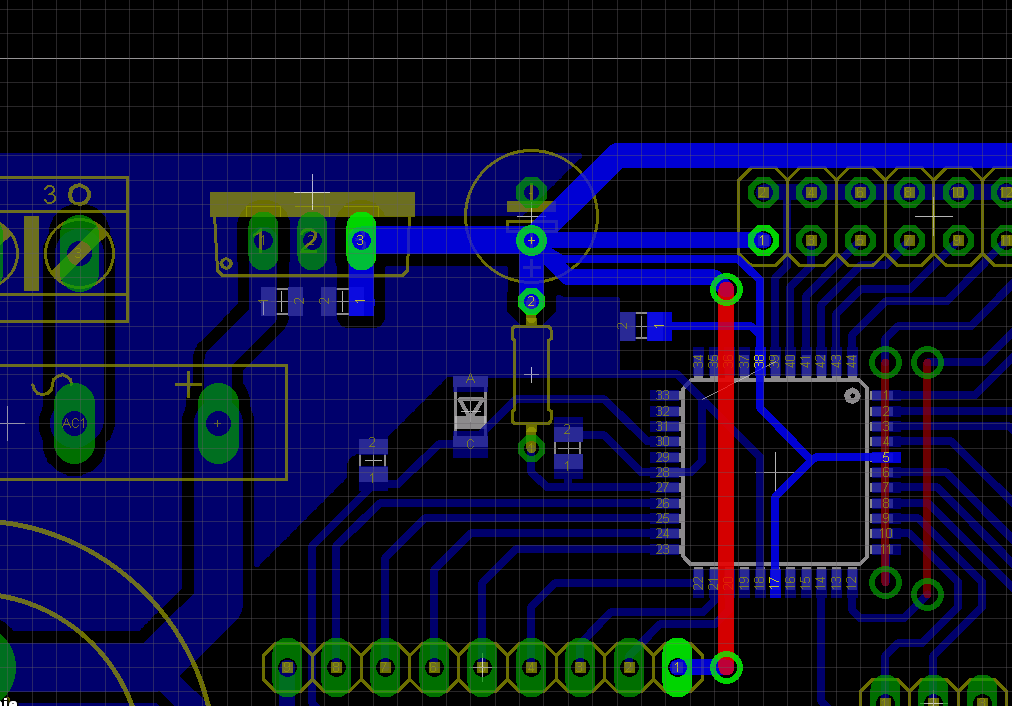Select pad 4 of the bottom header

point(531,667)
